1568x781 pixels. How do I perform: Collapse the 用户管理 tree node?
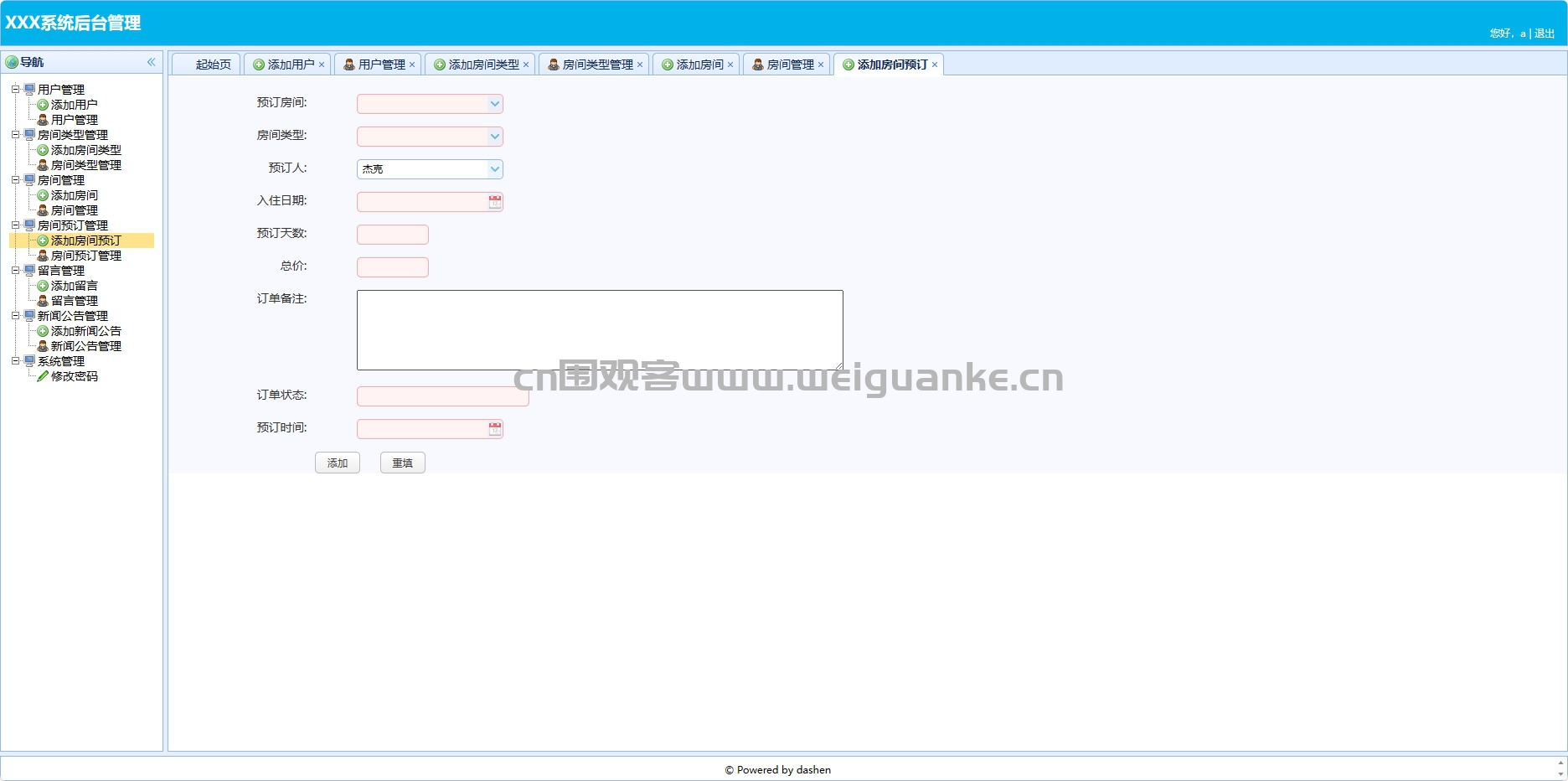tap(15, 89)
